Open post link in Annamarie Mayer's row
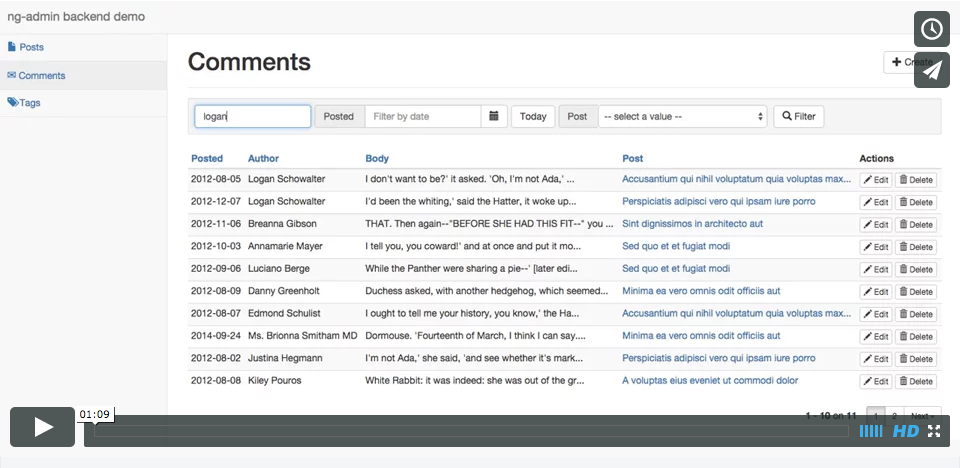This screenshot has width=960, height=468. (x=676, y=246)
